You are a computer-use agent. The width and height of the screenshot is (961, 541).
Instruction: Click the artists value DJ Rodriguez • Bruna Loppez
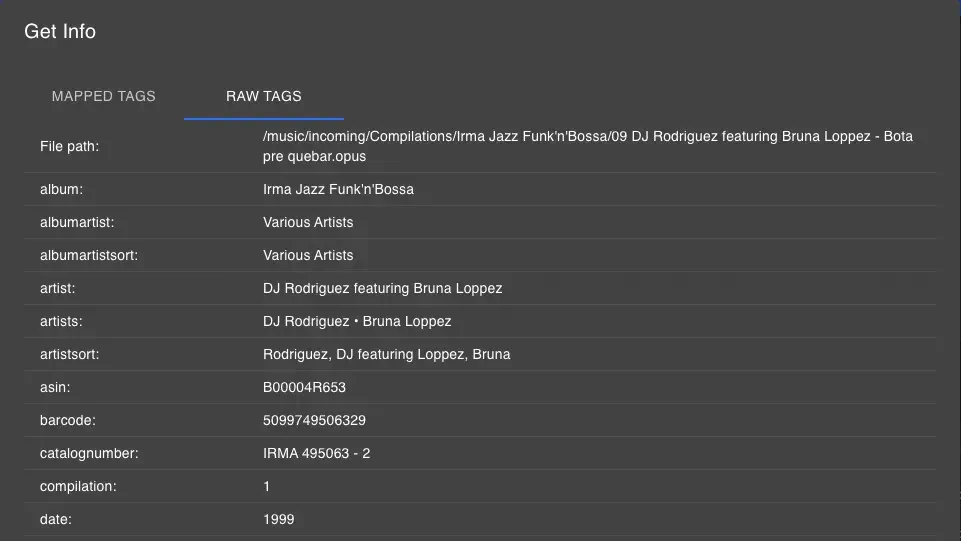point(357,321)
